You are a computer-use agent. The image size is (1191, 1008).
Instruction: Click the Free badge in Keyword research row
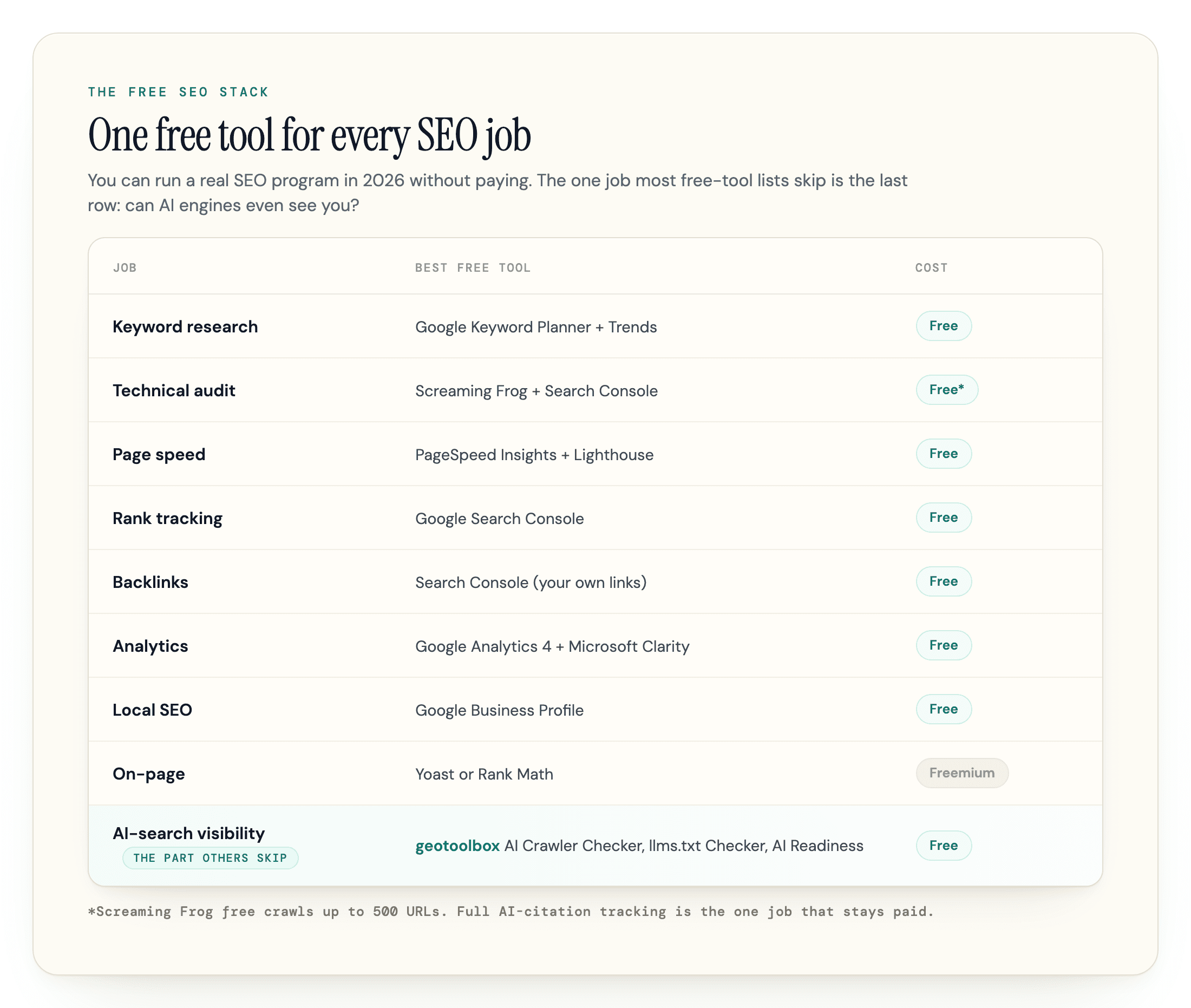(x=944, y=326)
